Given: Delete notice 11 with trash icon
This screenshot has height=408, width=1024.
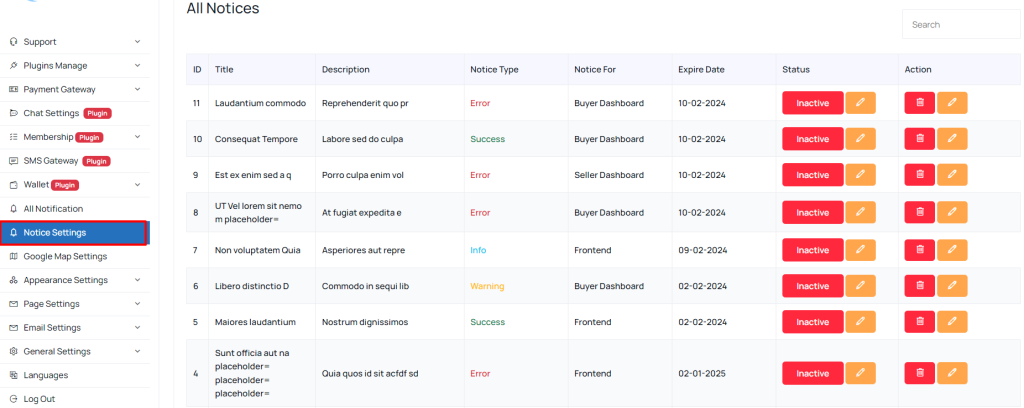Looking at the screenshot, I should tap(920, 102).
